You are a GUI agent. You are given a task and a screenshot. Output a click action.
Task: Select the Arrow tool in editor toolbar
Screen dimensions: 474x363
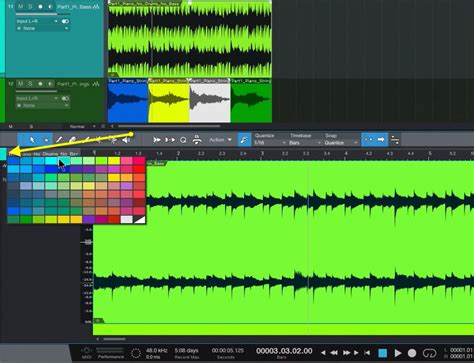click(32, 140)
